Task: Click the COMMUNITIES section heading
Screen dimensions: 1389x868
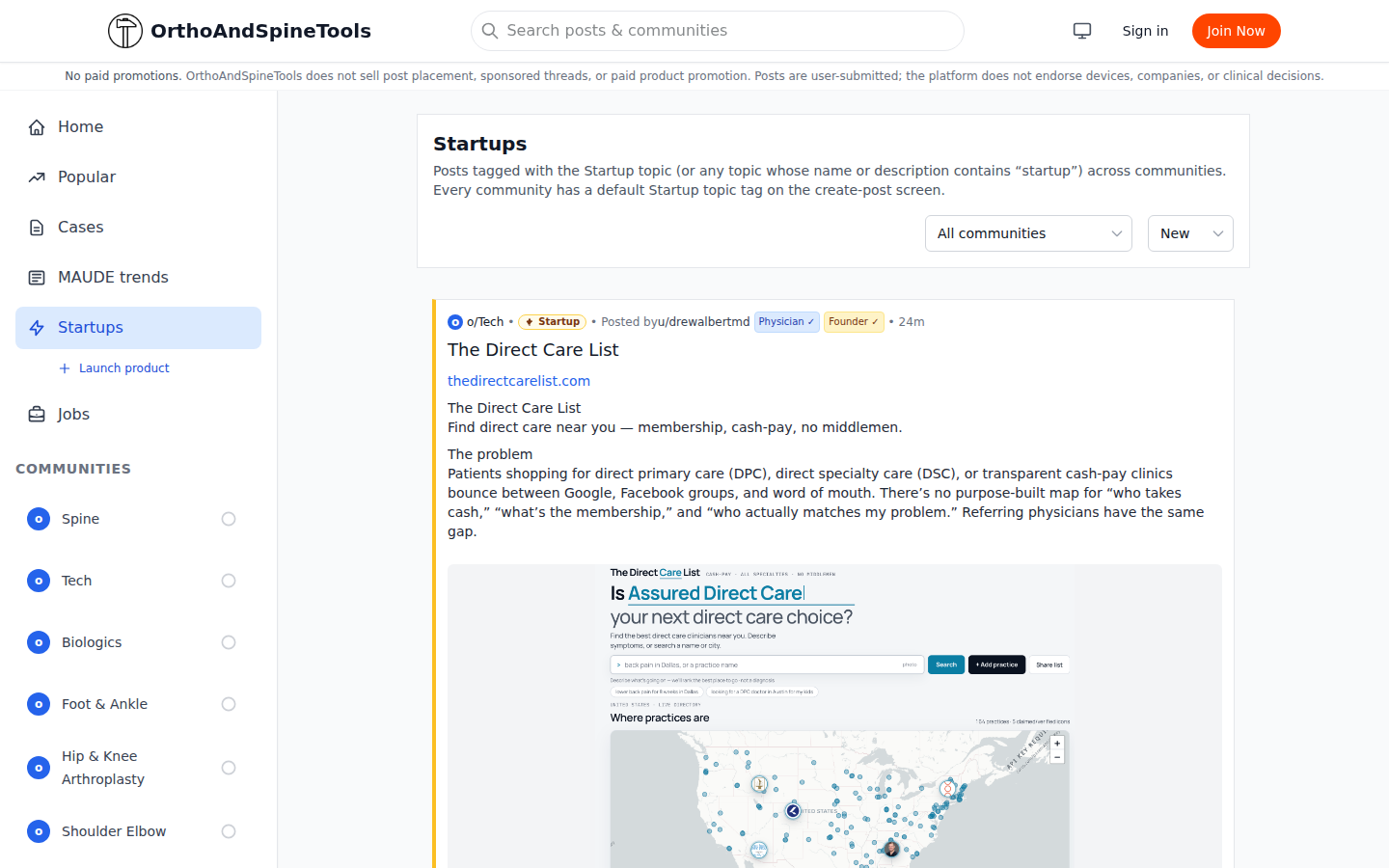Action: coord(73,469)
